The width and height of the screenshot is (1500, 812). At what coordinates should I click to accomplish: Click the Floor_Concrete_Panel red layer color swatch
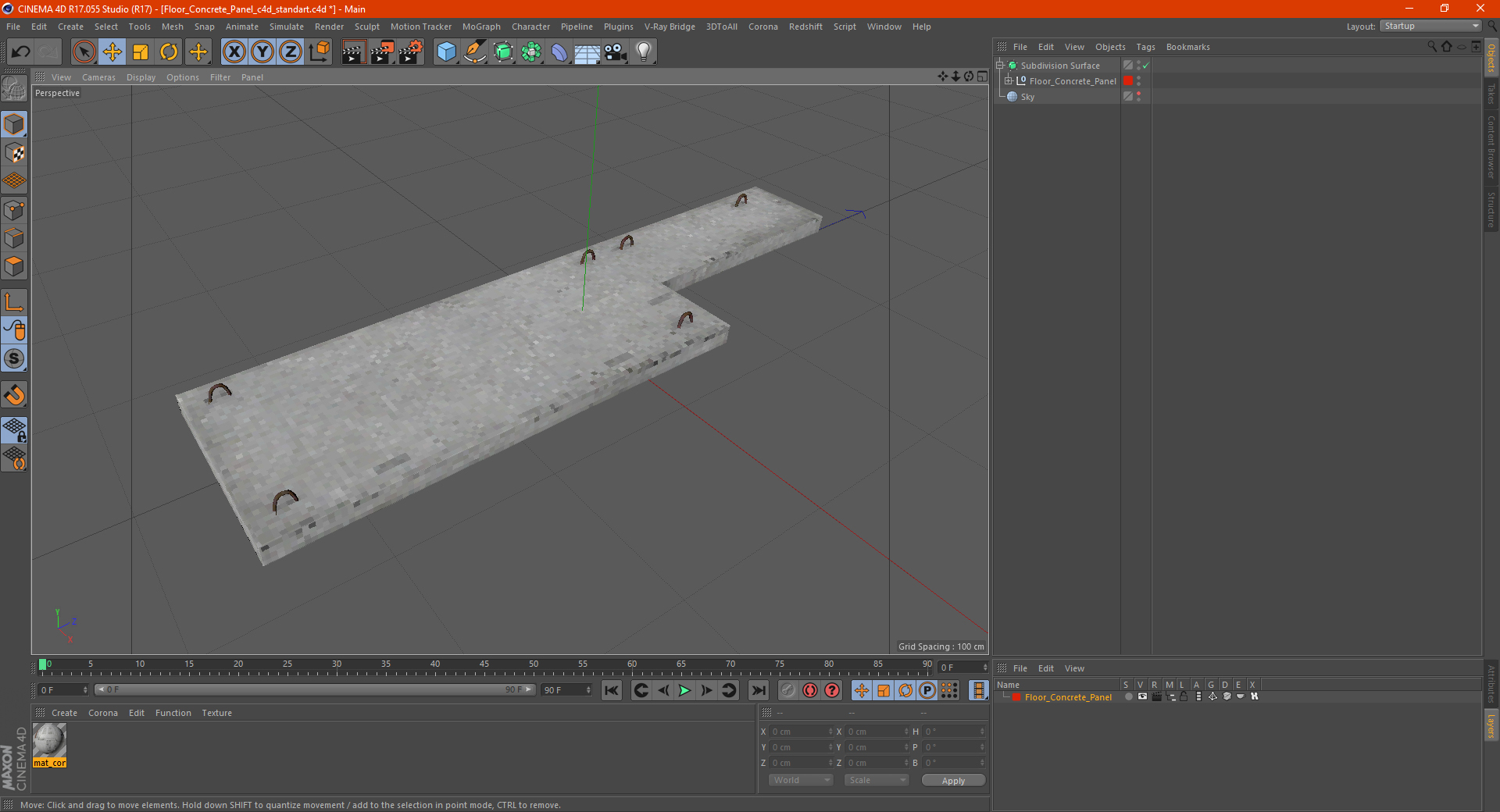1016,697
